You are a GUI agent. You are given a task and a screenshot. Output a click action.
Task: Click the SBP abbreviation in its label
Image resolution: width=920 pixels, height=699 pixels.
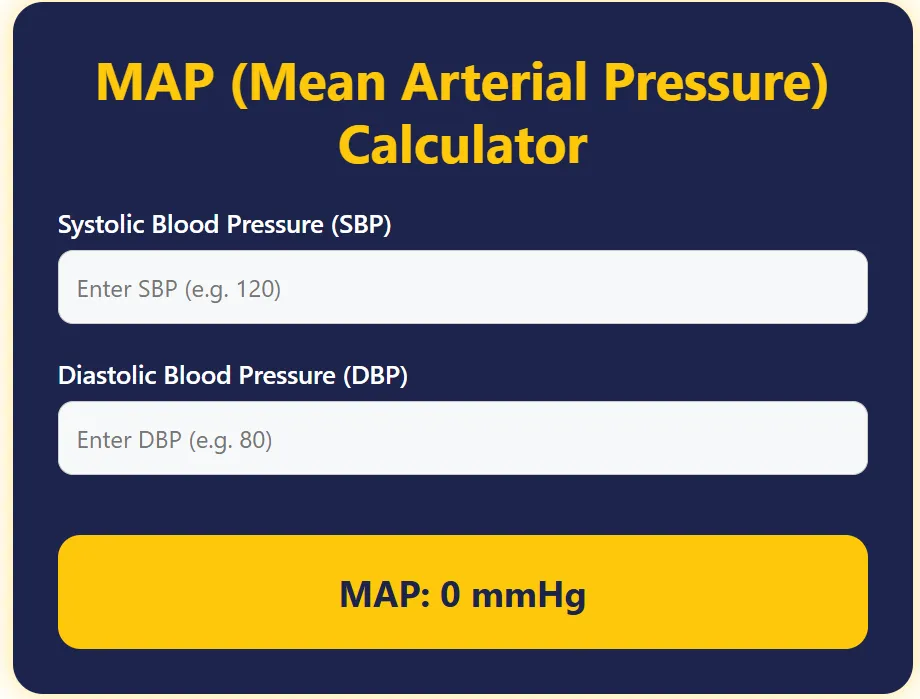click(360, 225)
